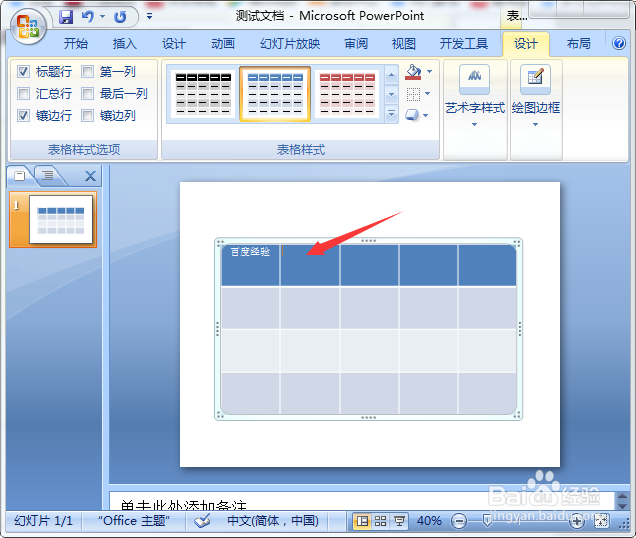Apply the red table style thumbnail
This screenshot has width=636, height=538.
[x=347, y=94]
